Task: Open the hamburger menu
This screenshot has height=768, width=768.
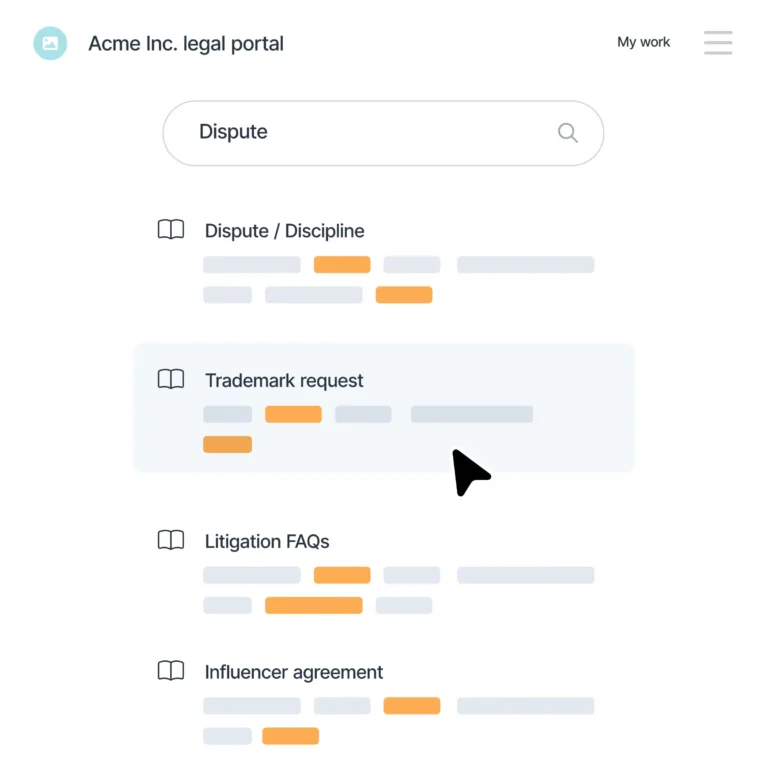Action: pyautogui.click(x=718, y=43)
